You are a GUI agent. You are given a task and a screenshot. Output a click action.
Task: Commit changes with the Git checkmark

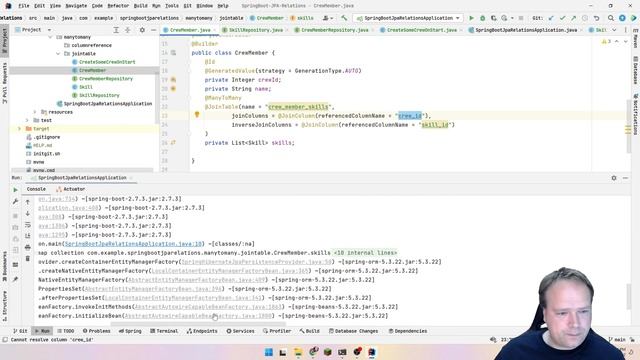562,18
